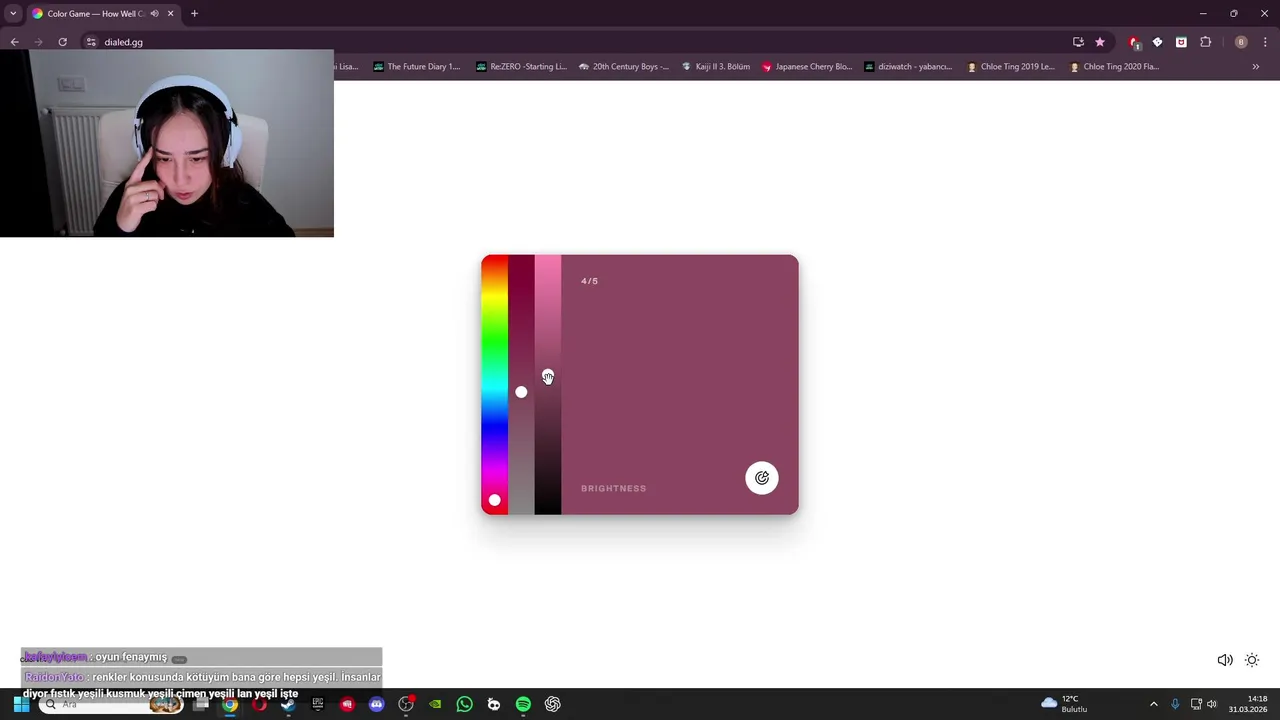Open 'diziwatch - yabancı...' bookmark
1280x720 pixels.
(908, 67)
